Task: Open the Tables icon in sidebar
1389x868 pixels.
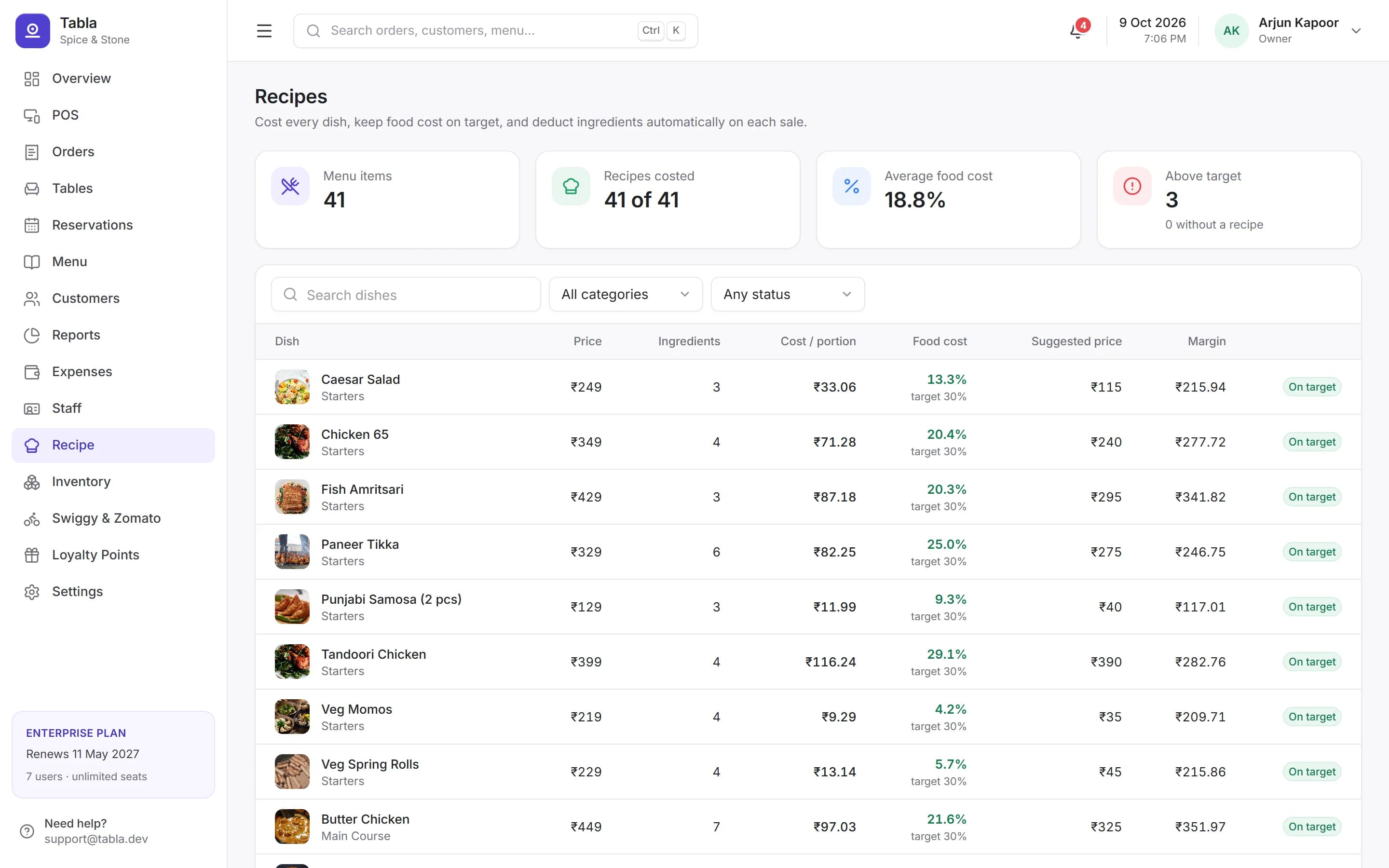Action: click(x=31, y=189)
